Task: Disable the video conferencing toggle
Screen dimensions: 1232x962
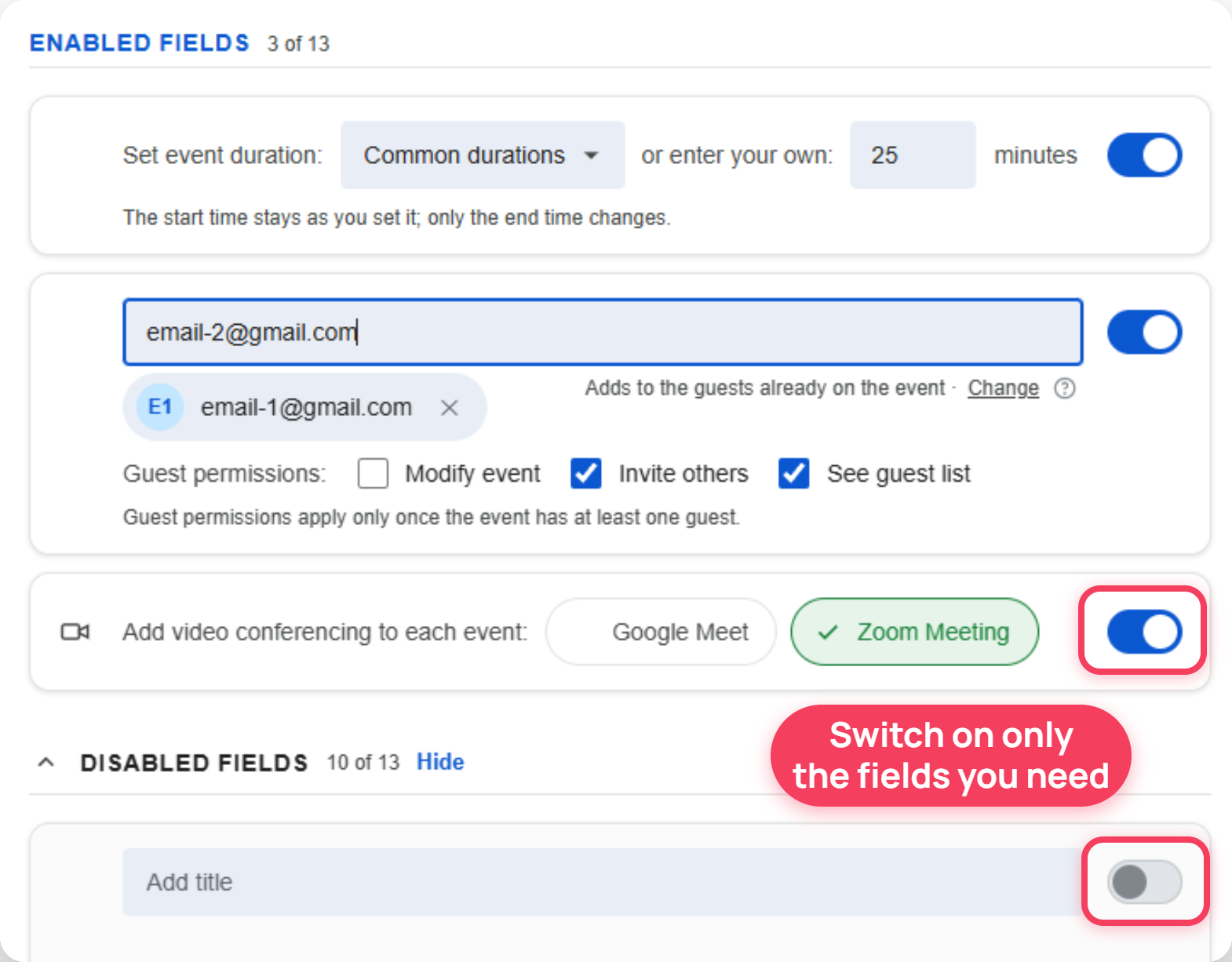Action: point(1144,632)
